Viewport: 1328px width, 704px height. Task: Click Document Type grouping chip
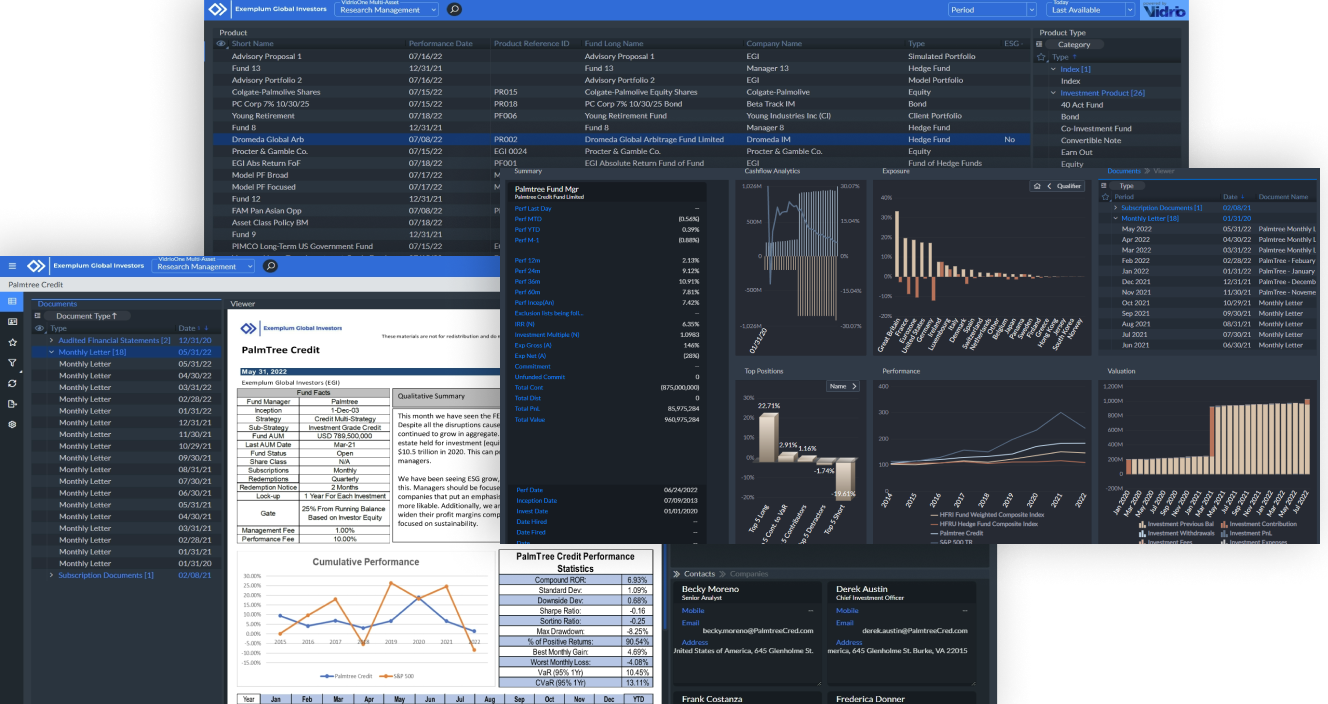click(88, 316)
